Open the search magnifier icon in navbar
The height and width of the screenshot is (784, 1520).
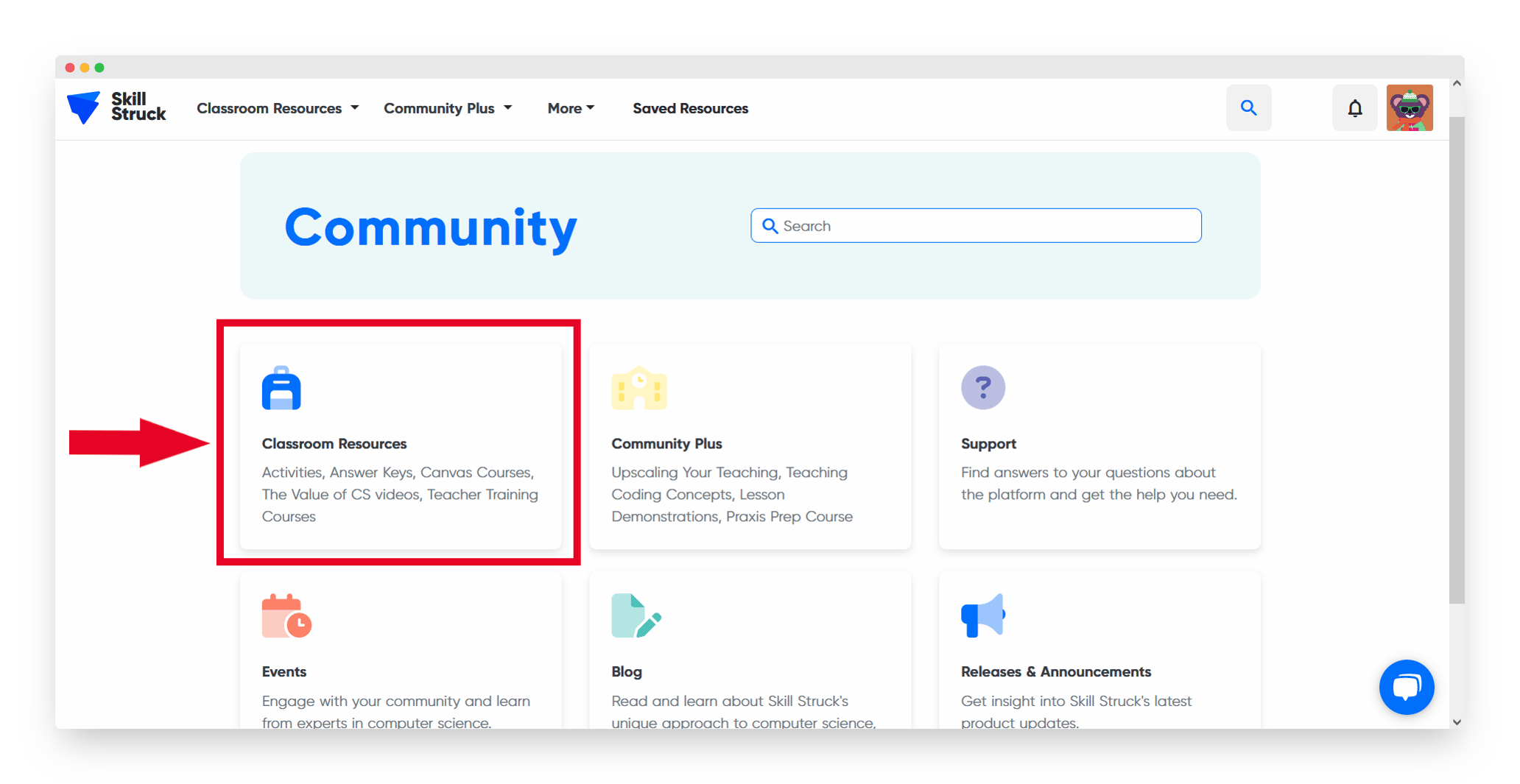tap(1249, 107)
